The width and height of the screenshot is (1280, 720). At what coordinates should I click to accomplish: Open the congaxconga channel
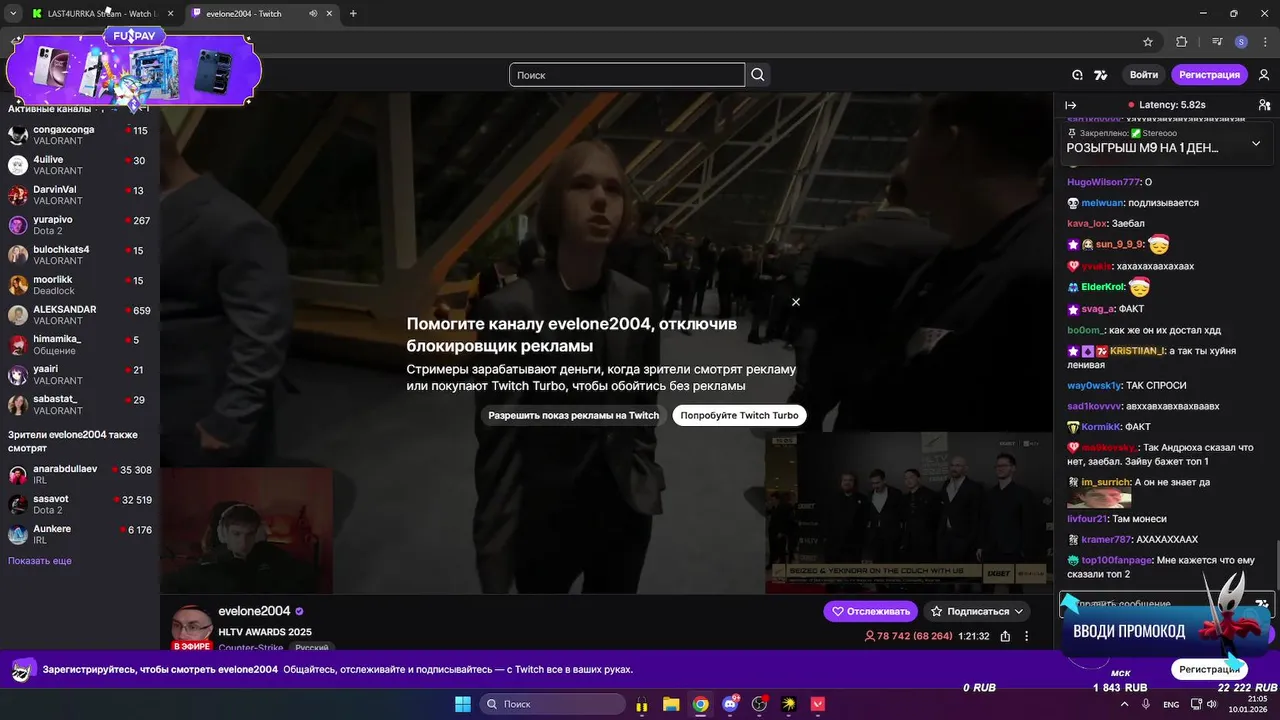[x=80, y=135]
